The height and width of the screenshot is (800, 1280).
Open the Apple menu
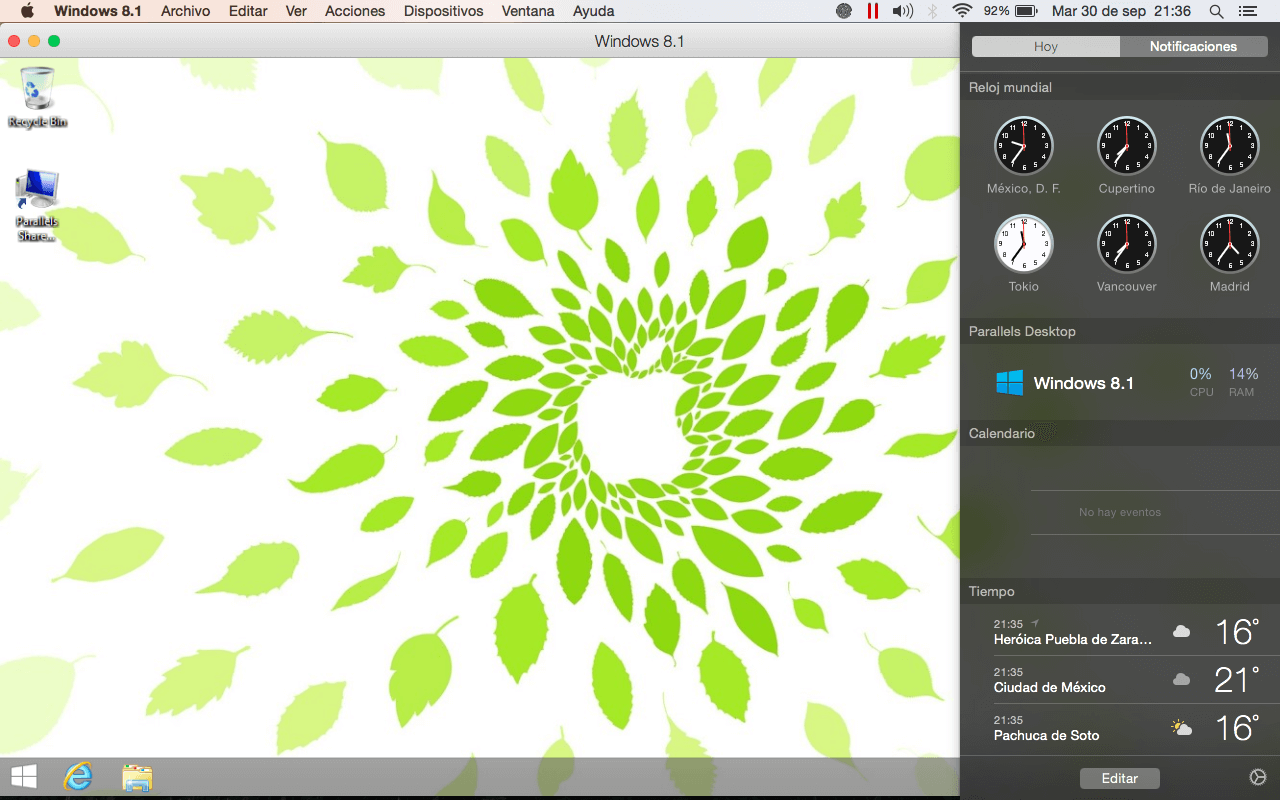tap(27, 11)
